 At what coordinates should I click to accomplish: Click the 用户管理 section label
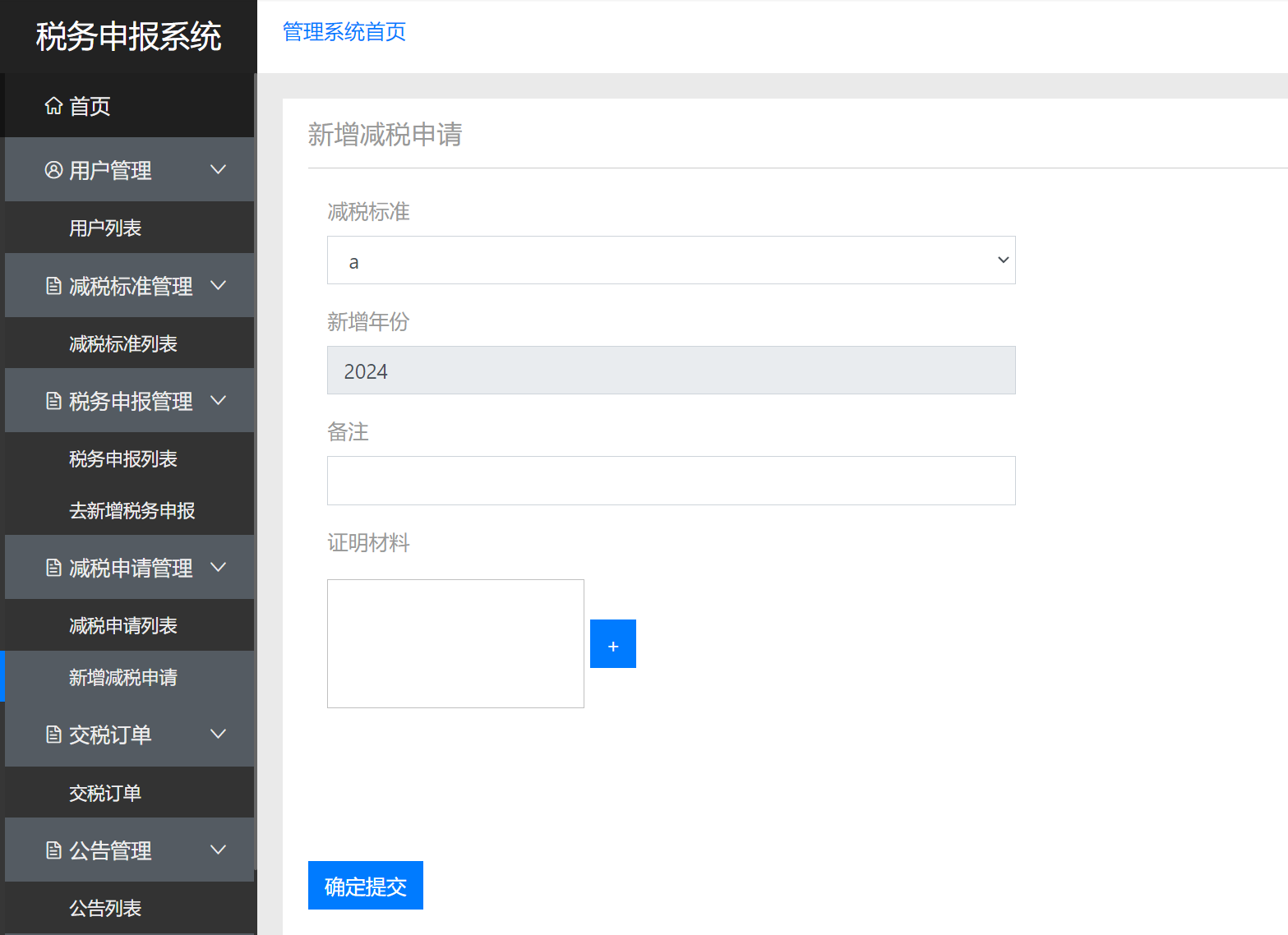[110, 170]
